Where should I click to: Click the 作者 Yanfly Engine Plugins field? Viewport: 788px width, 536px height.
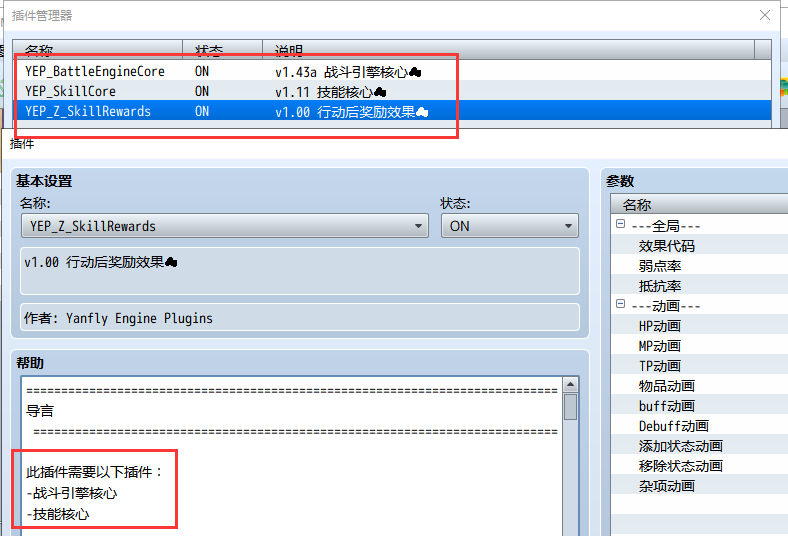(x=300, y=317)
